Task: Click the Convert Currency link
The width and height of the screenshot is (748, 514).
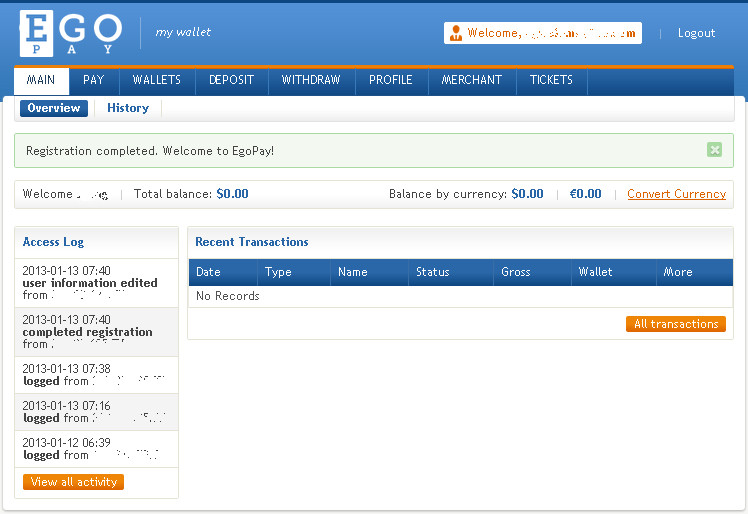Action: 676,194
